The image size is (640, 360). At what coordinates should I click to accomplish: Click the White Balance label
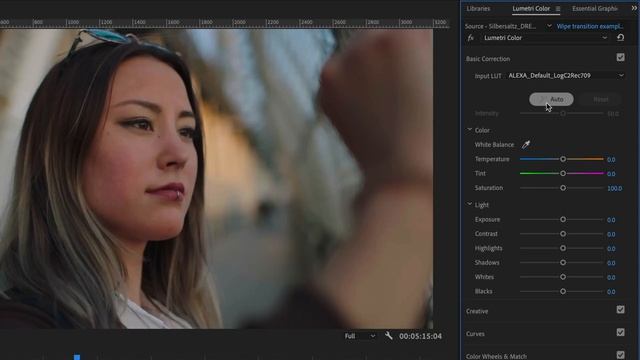click(x=494, y=144)
